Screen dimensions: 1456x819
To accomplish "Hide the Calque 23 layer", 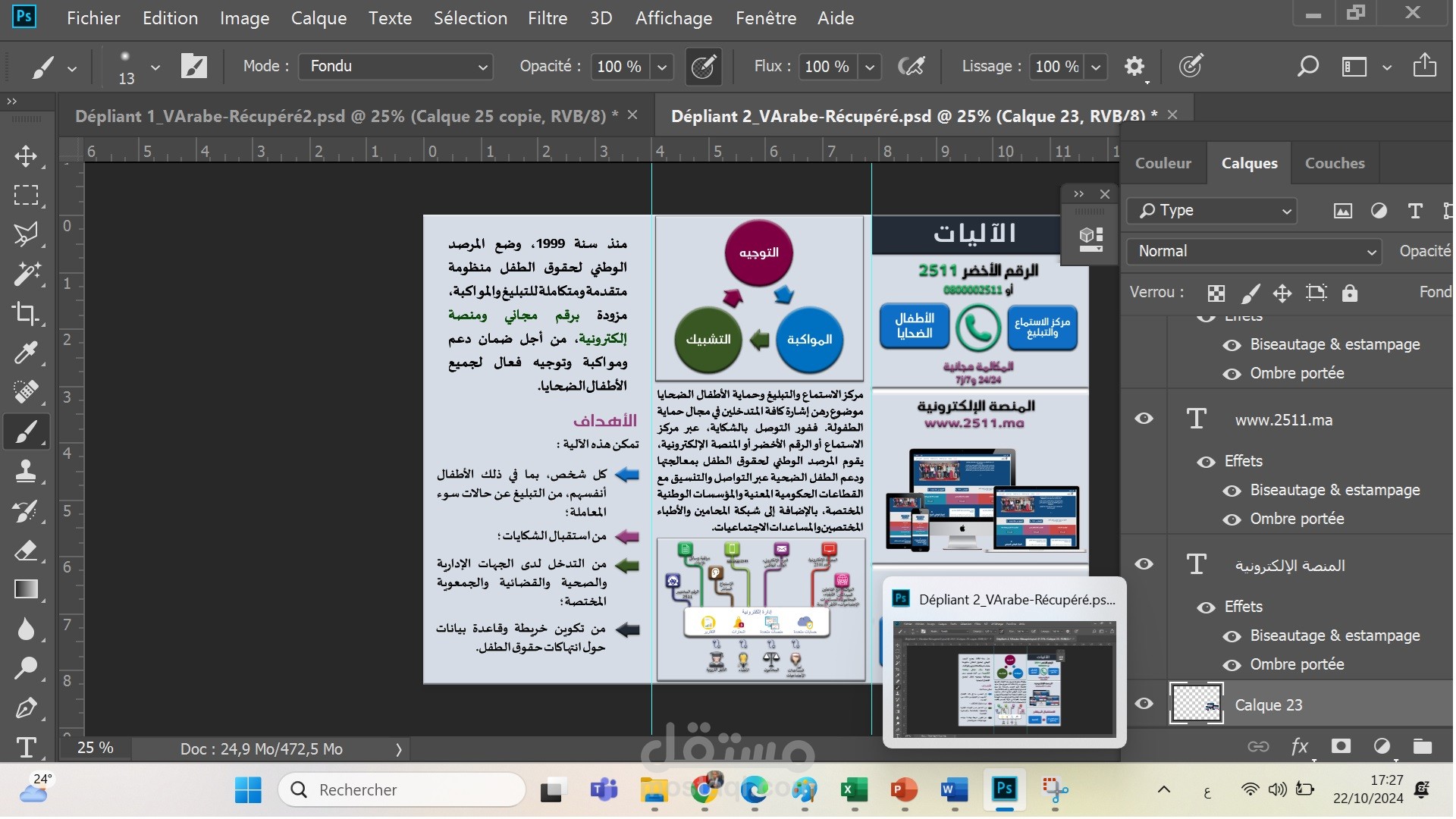I will 1144,704.
